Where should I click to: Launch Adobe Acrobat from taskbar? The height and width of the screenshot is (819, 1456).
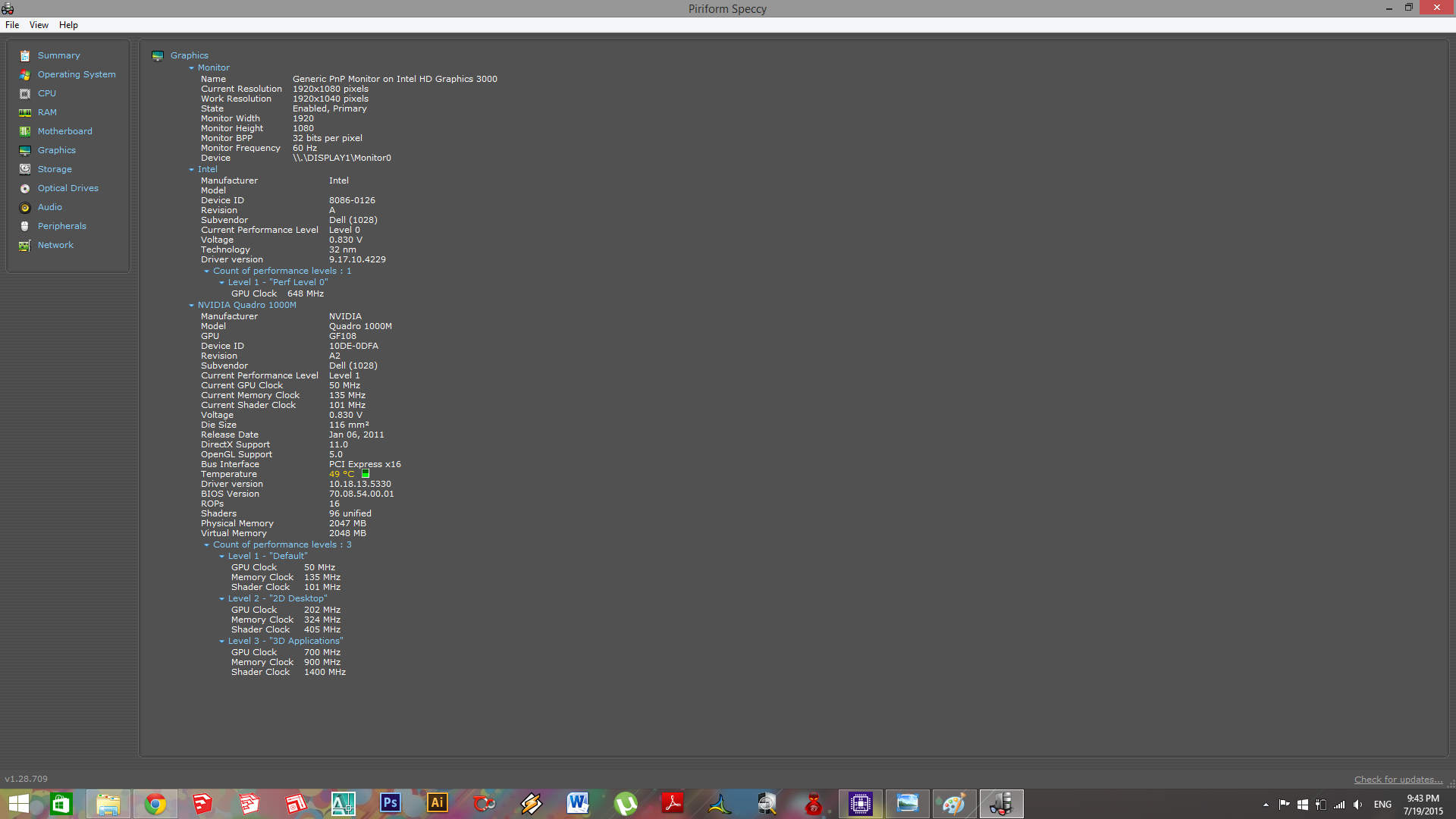[673, 803]
